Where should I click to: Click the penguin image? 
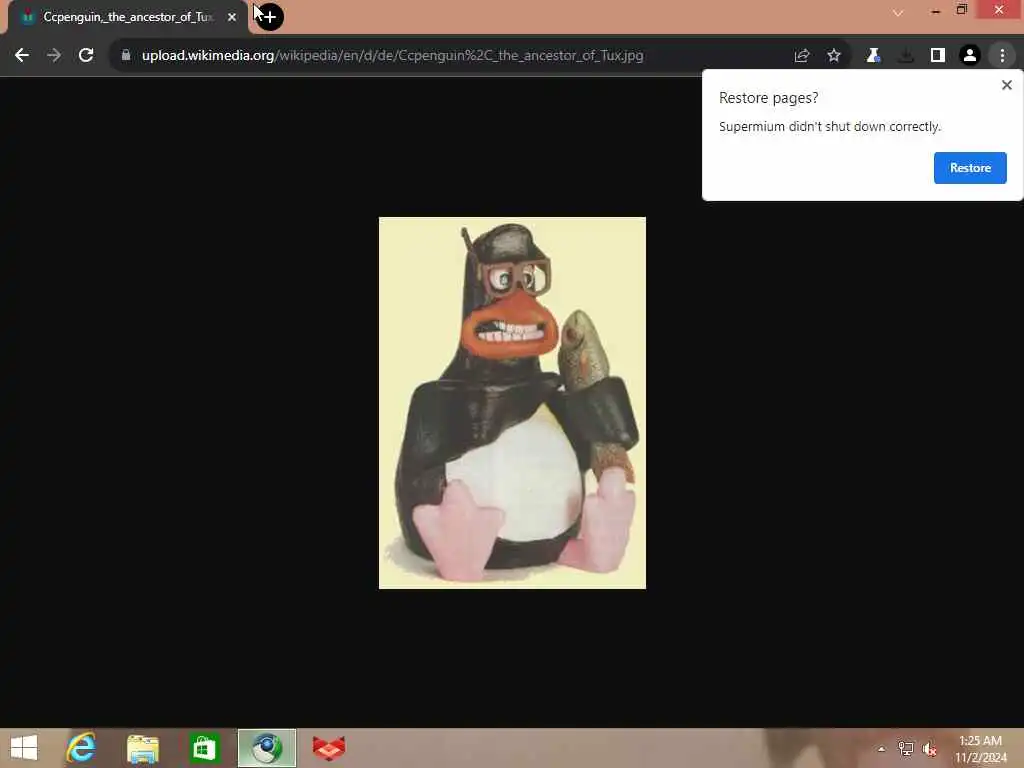512,403
